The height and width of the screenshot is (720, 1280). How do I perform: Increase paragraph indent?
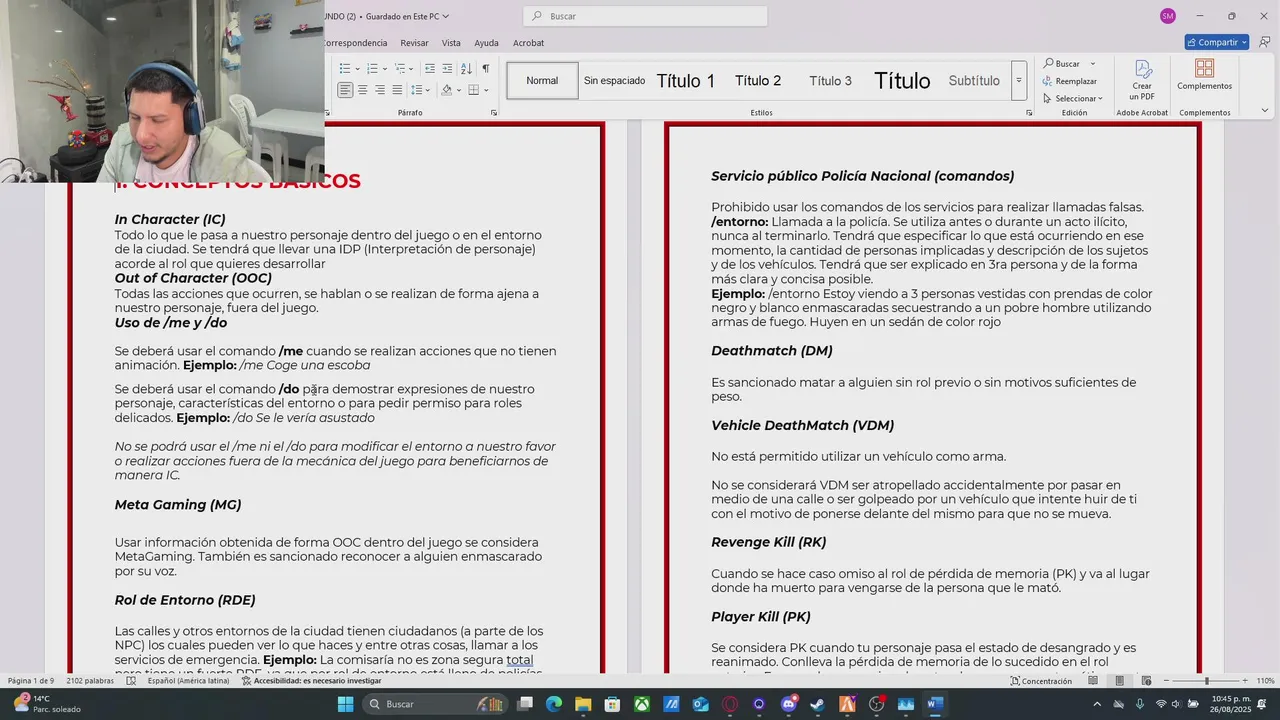point(447,68)
